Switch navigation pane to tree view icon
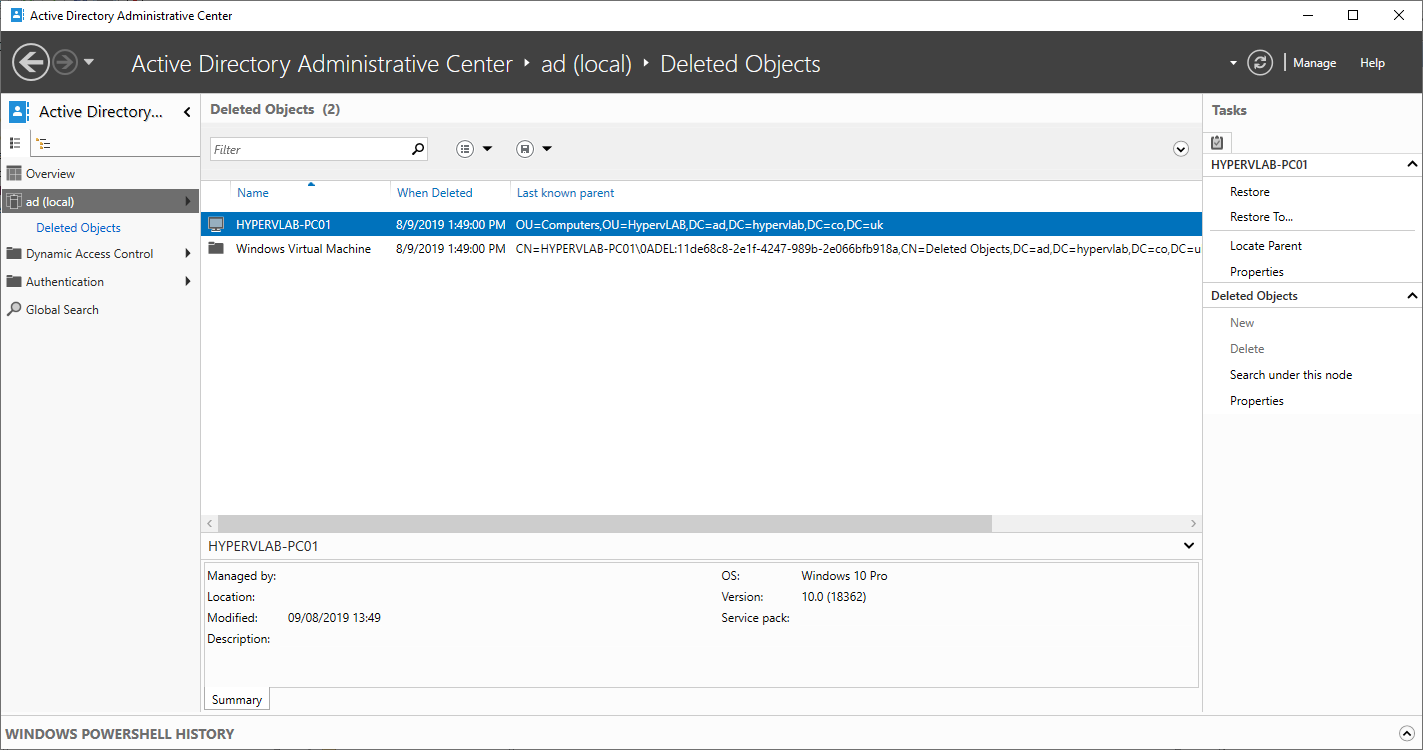Viewport: 1423px width, 750px height. (x=44, y=143)
